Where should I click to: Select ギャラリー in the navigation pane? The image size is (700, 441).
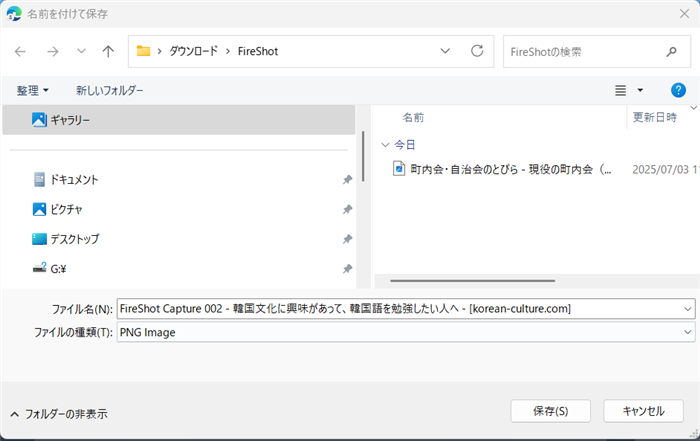(x=70, y=119)
